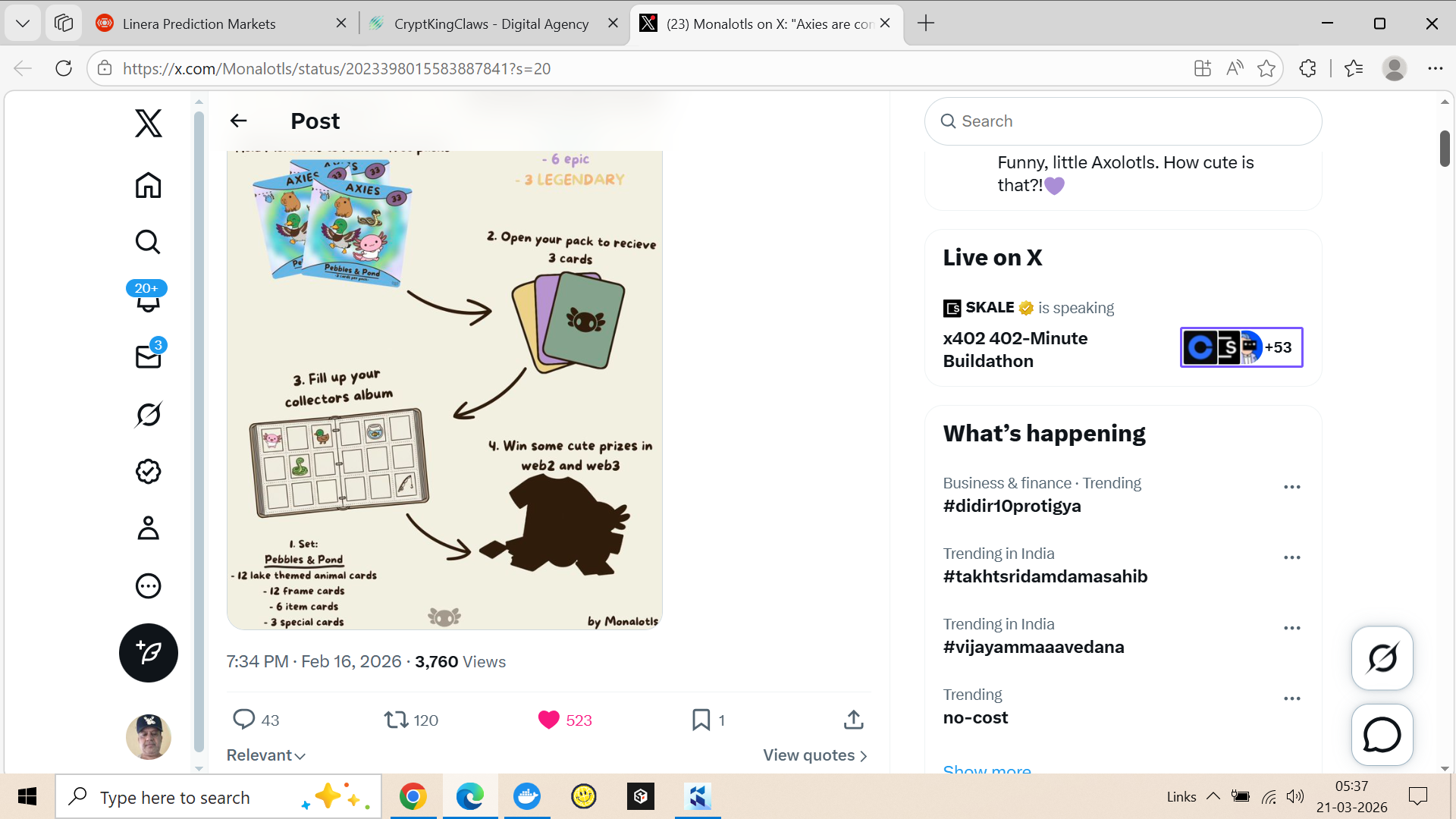Switch to Linera Prediction Markets tab

click(x=199, y=24)
